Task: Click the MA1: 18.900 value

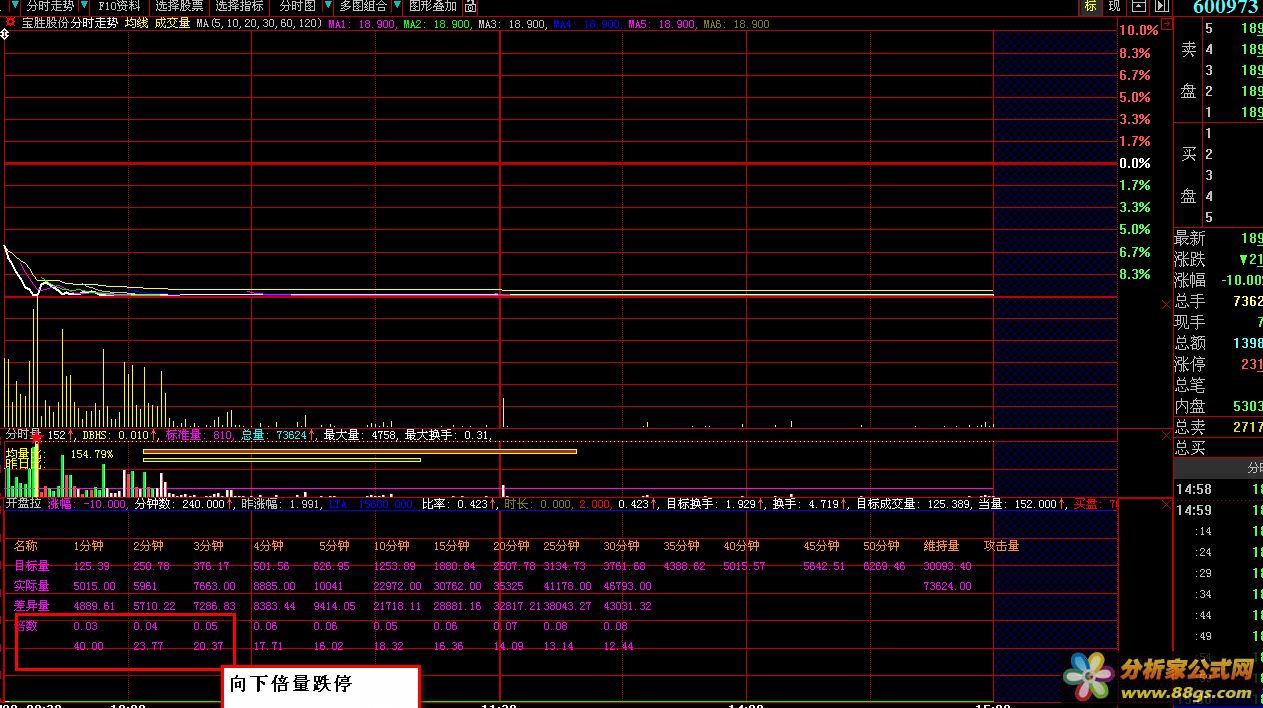Action: (x=361, y=23)
